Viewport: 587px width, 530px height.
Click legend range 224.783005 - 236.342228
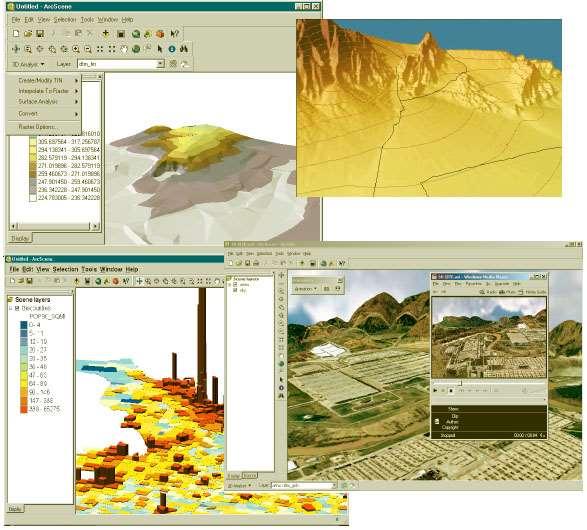[x=69, y=198]
